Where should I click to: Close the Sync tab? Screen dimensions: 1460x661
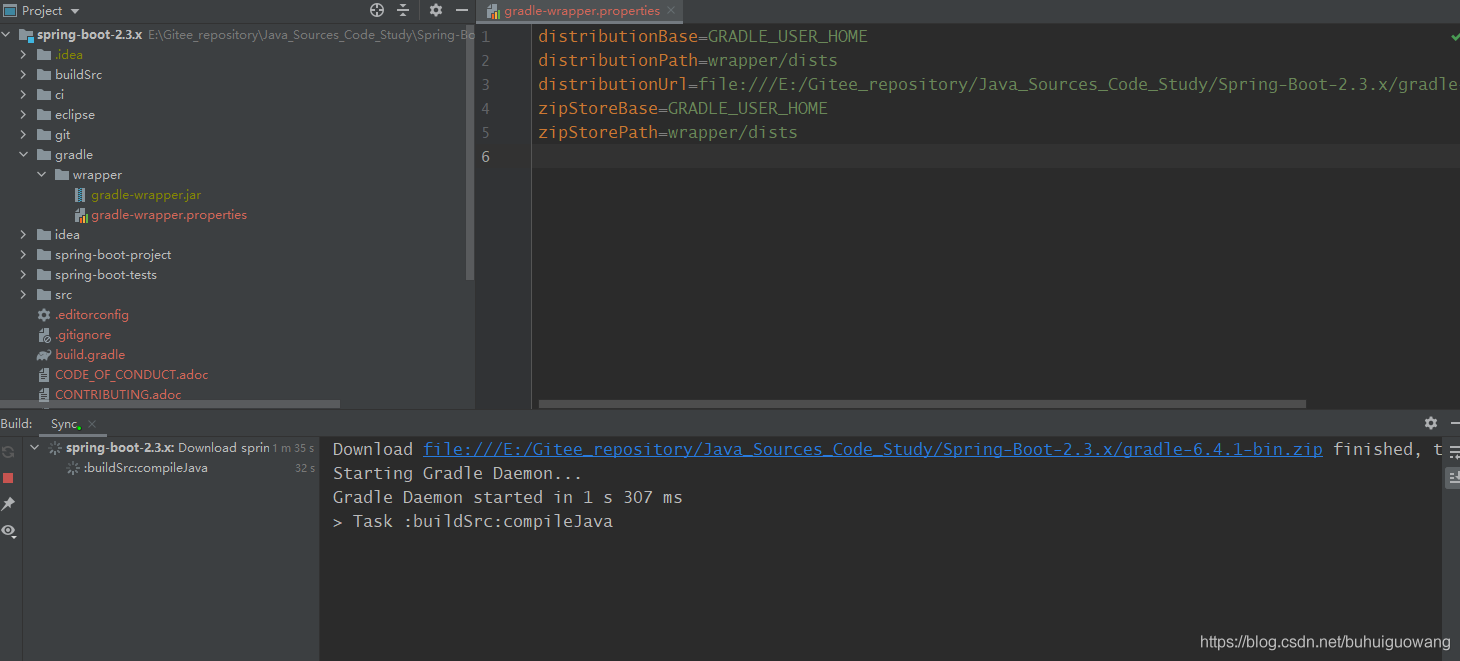pyautogui.click(x=91, y=425)
